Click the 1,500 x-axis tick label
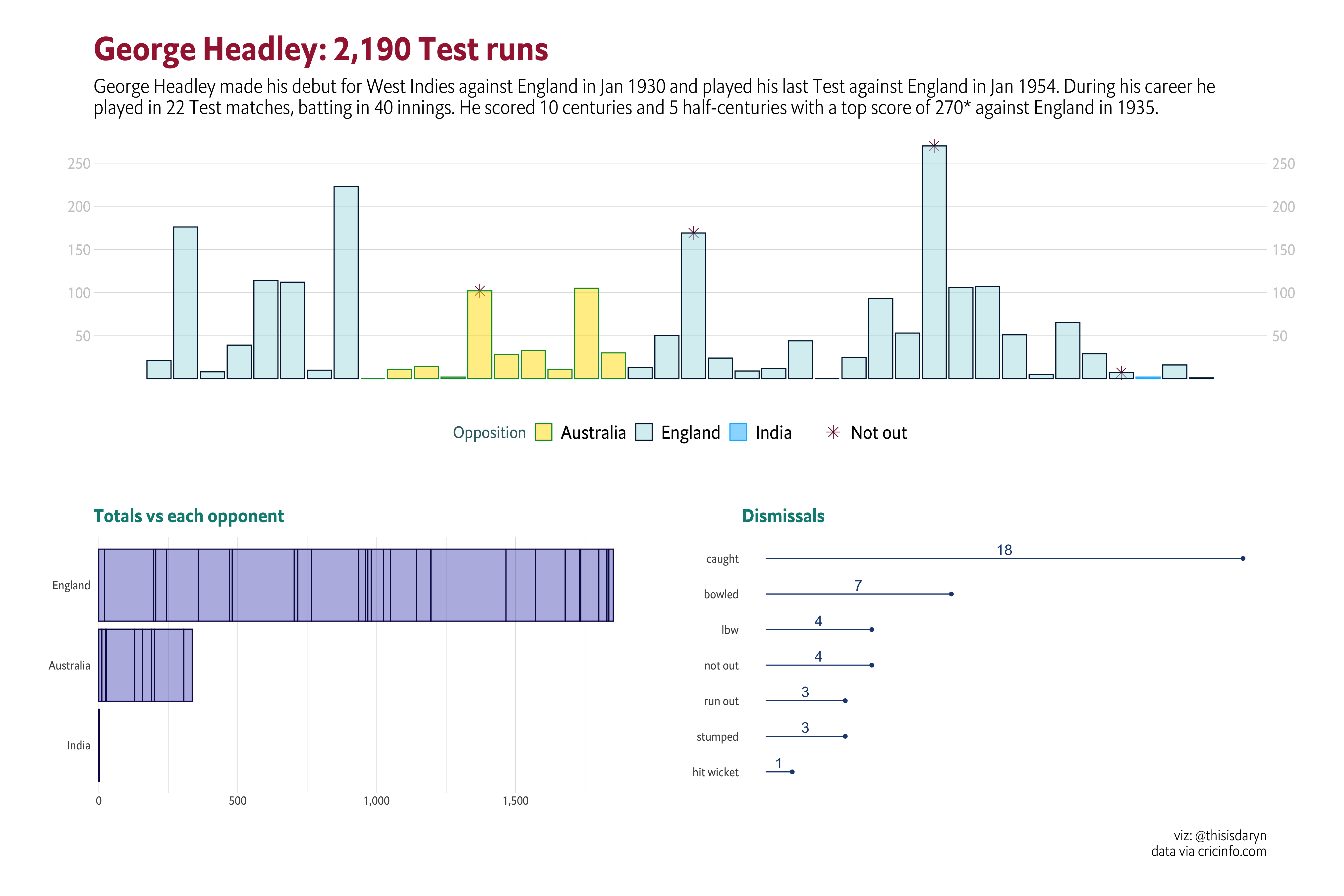Viewport: 1344px width, 896px height. pyautogui.click(x=515, y=801)
